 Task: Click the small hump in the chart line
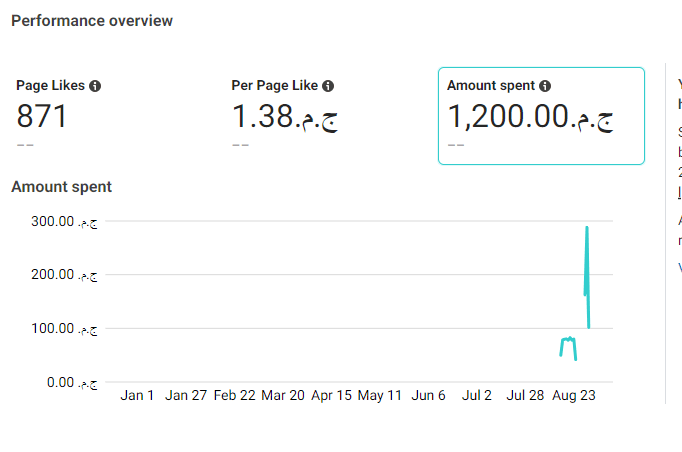point(568,348)
